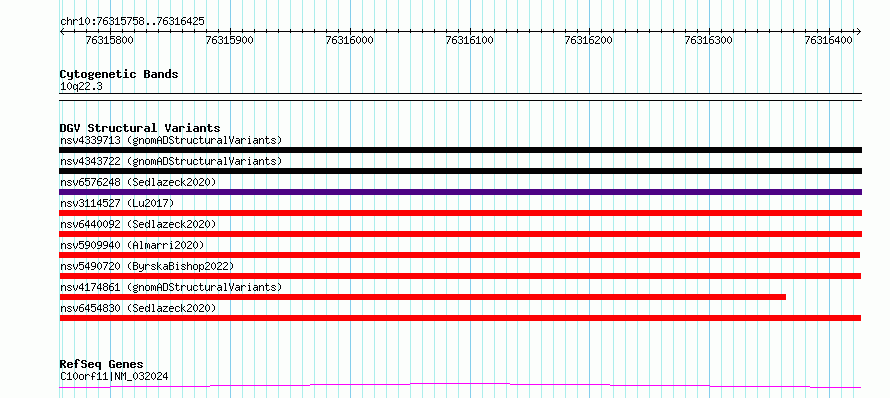Viewport: 890px width, 398px height.
Task: Click ruler position 76315900
Action: (x=230, y=40)
